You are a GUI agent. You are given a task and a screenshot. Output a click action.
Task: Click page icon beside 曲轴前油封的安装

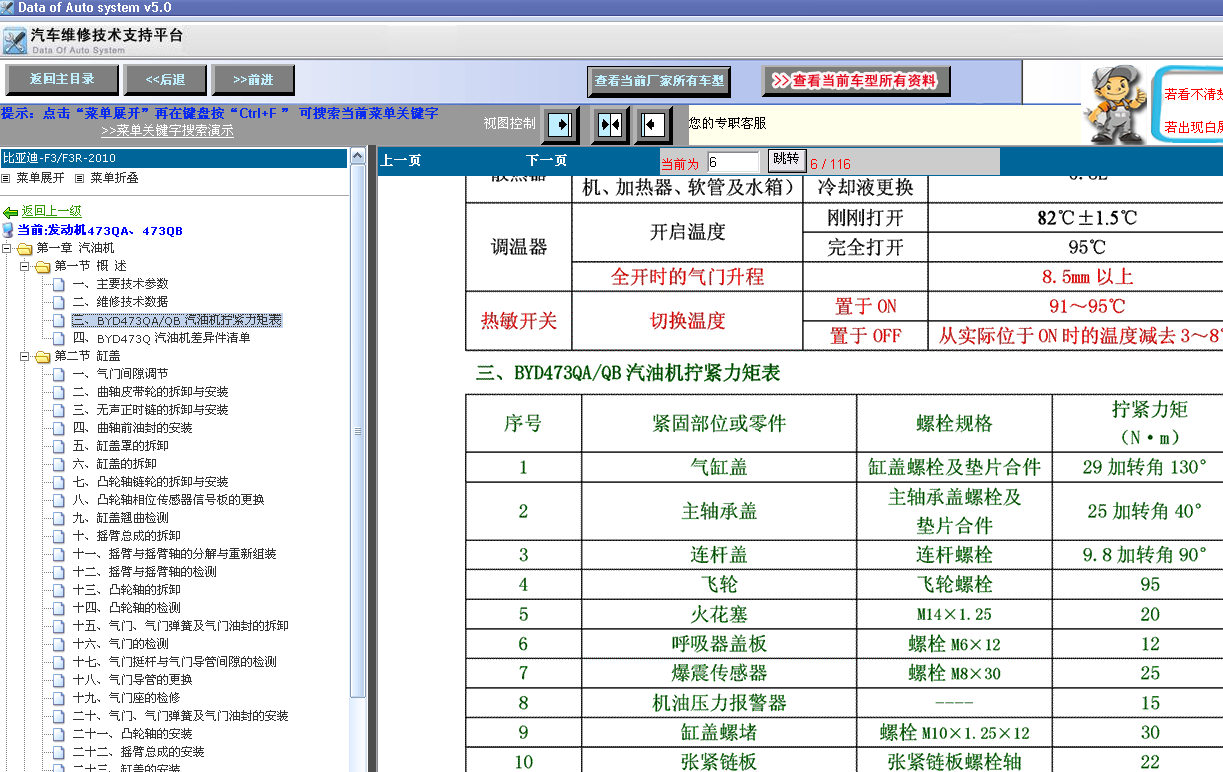click(x=59, y=428)
